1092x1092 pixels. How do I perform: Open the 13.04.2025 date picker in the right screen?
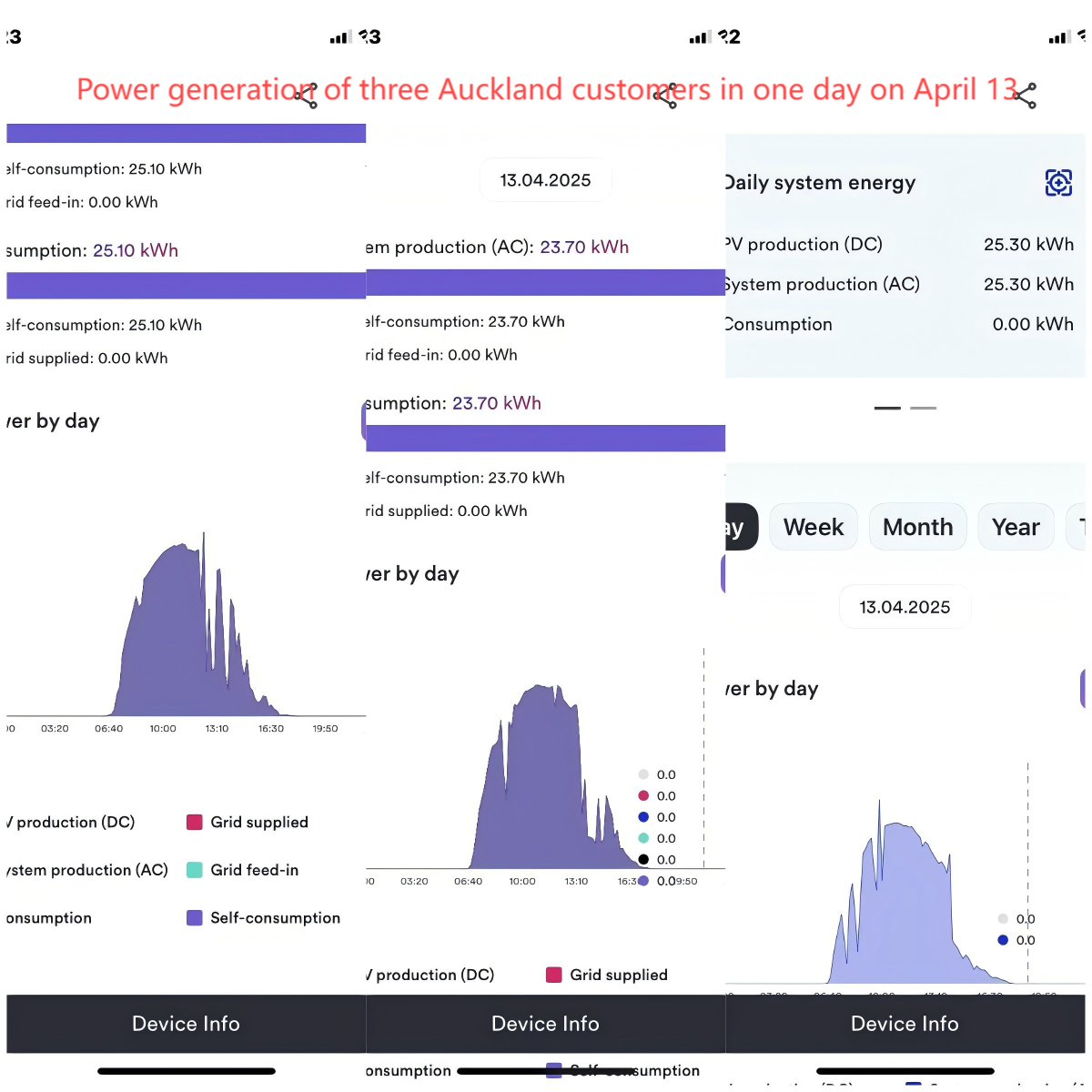coord(905,607)
